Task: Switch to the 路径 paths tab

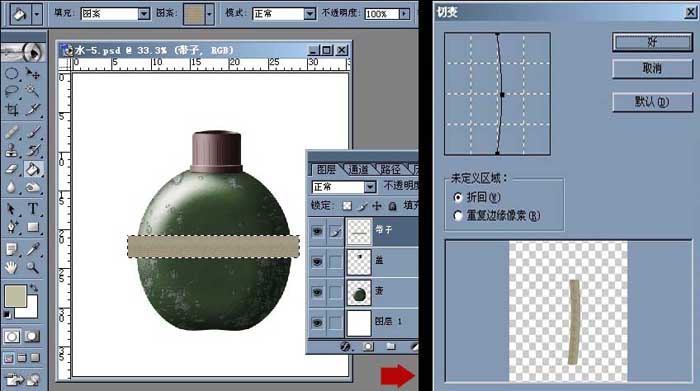Action: (391, 170)
